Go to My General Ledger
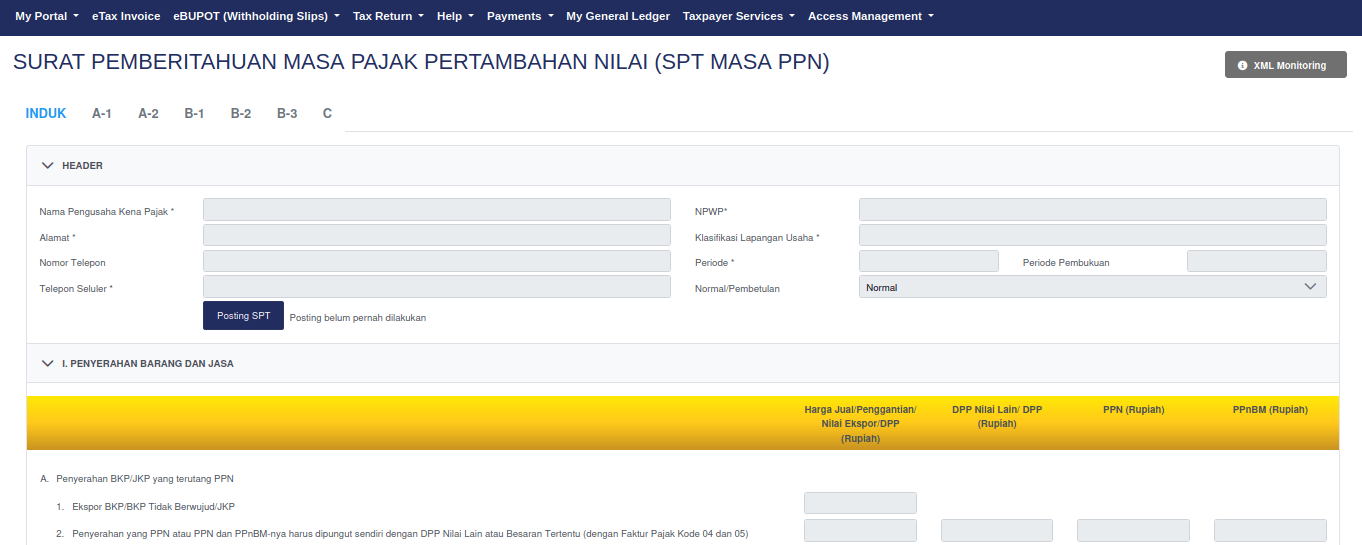Viewport: 1362px width, 545px height. click(618, 16)
